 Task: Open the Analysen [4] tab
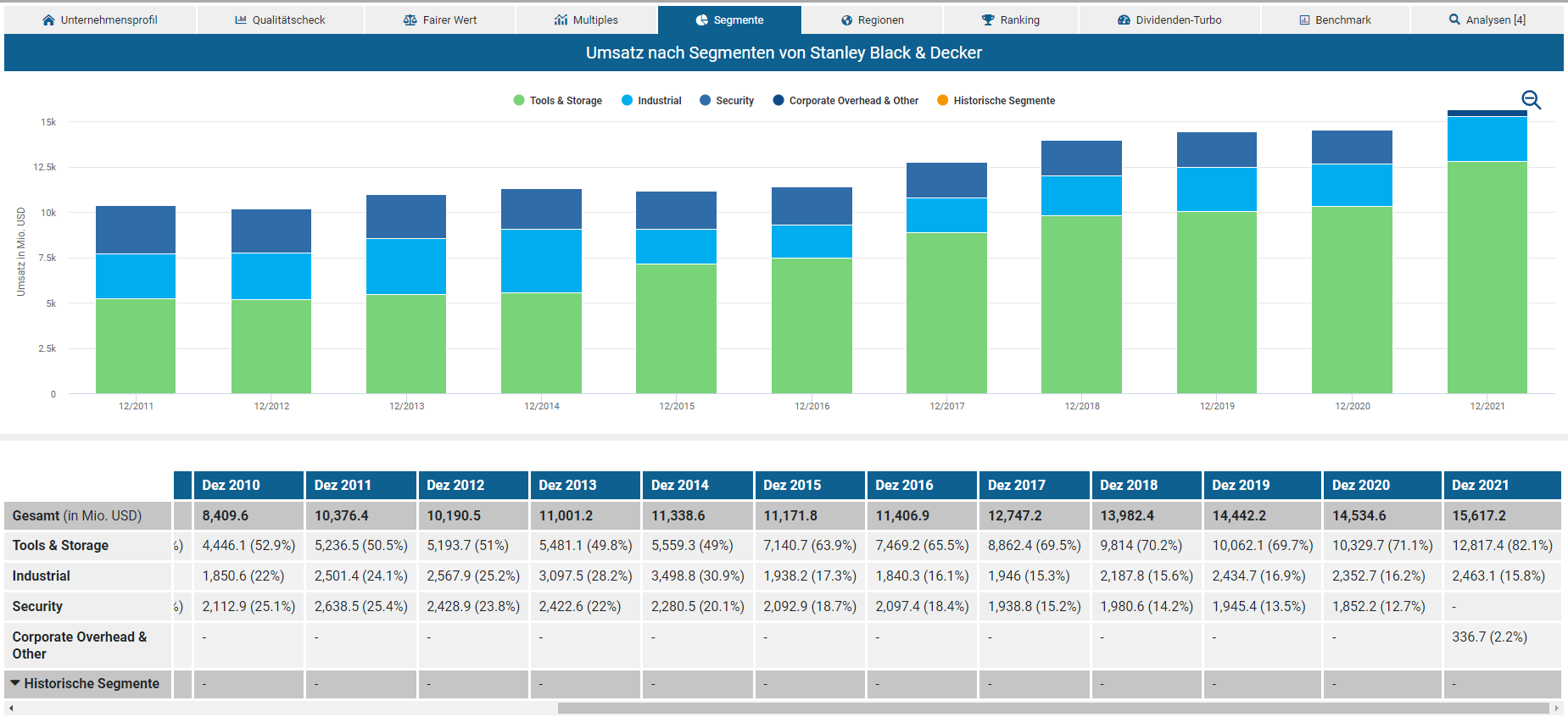(x=1487, y=20)
